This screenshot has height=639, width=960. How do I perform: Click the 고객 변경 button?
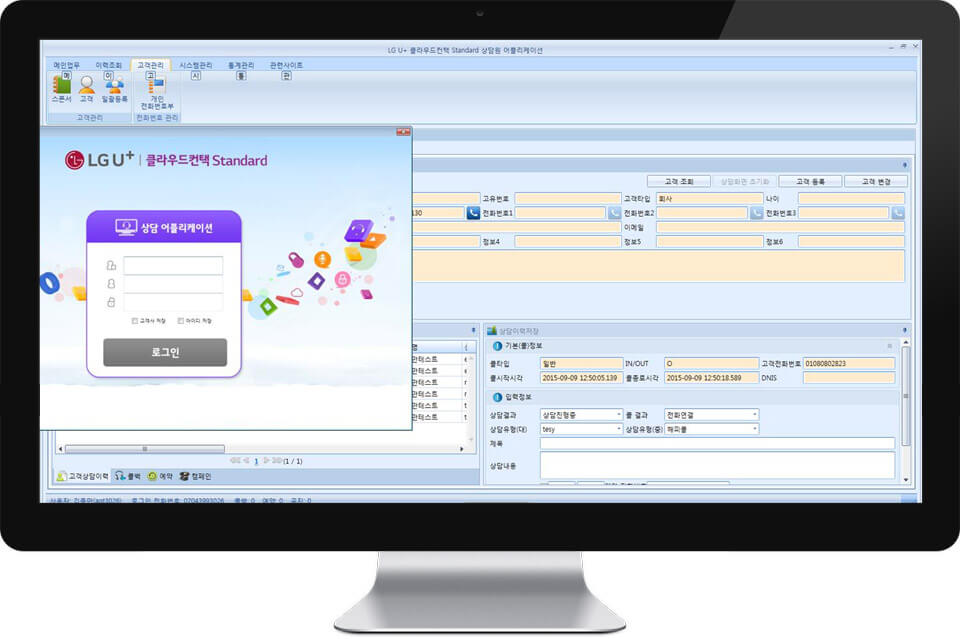pos(876,182)
